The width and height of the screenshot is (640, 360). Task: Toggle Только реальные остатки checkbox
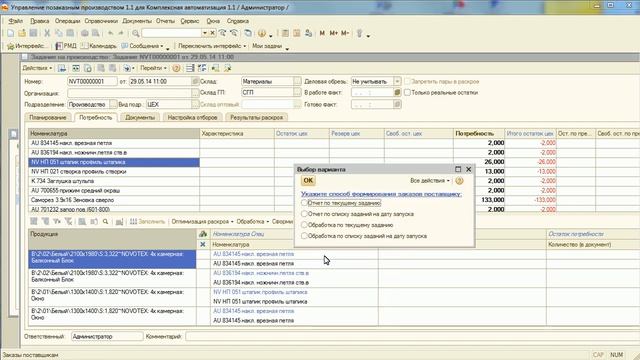pyautogui.click(x=407, y=93)
